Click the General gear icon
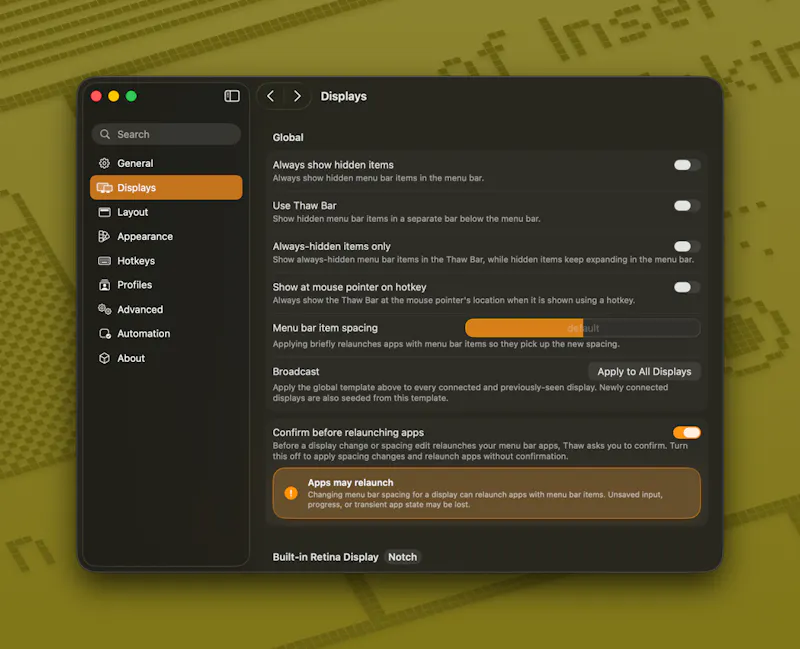This screenshot has width=800, height=649. coord(104,163)
